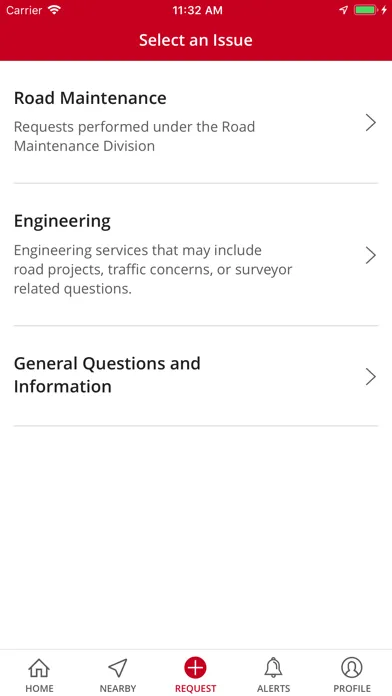Image resolution: width=392 pixels, height=696 pixels.
Task: Switch to the ALERTS tab label
Action: tap(273, 688)
